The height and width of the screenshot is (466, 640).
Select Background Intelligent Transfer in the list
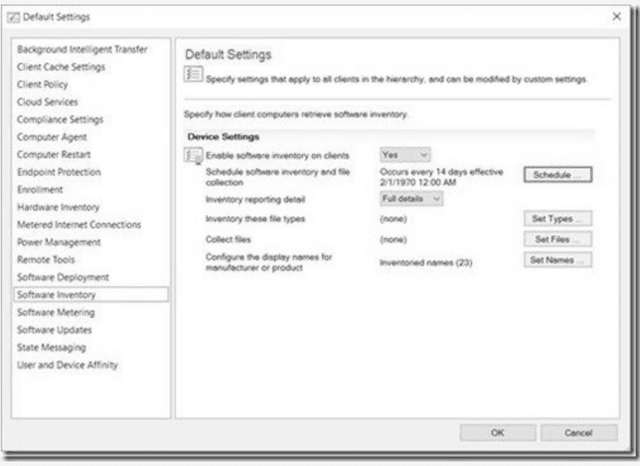[82, 49]
